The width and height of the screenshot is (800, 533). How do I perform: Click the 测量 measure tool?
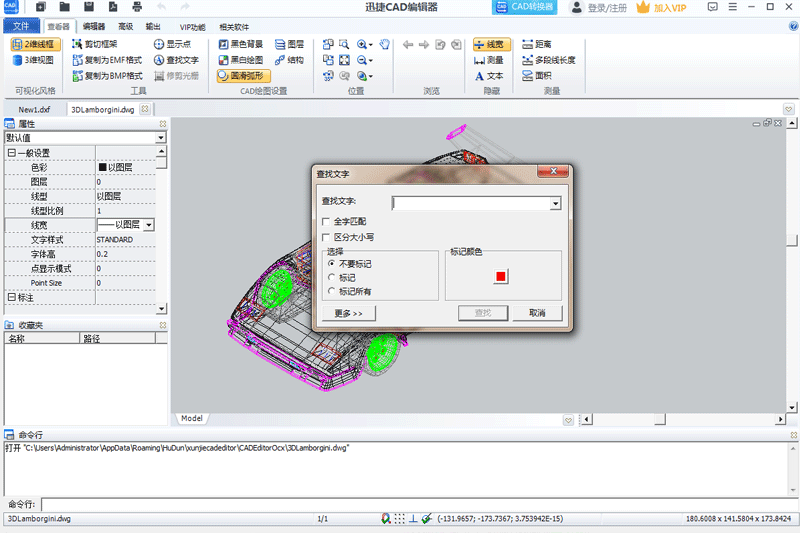489,60
